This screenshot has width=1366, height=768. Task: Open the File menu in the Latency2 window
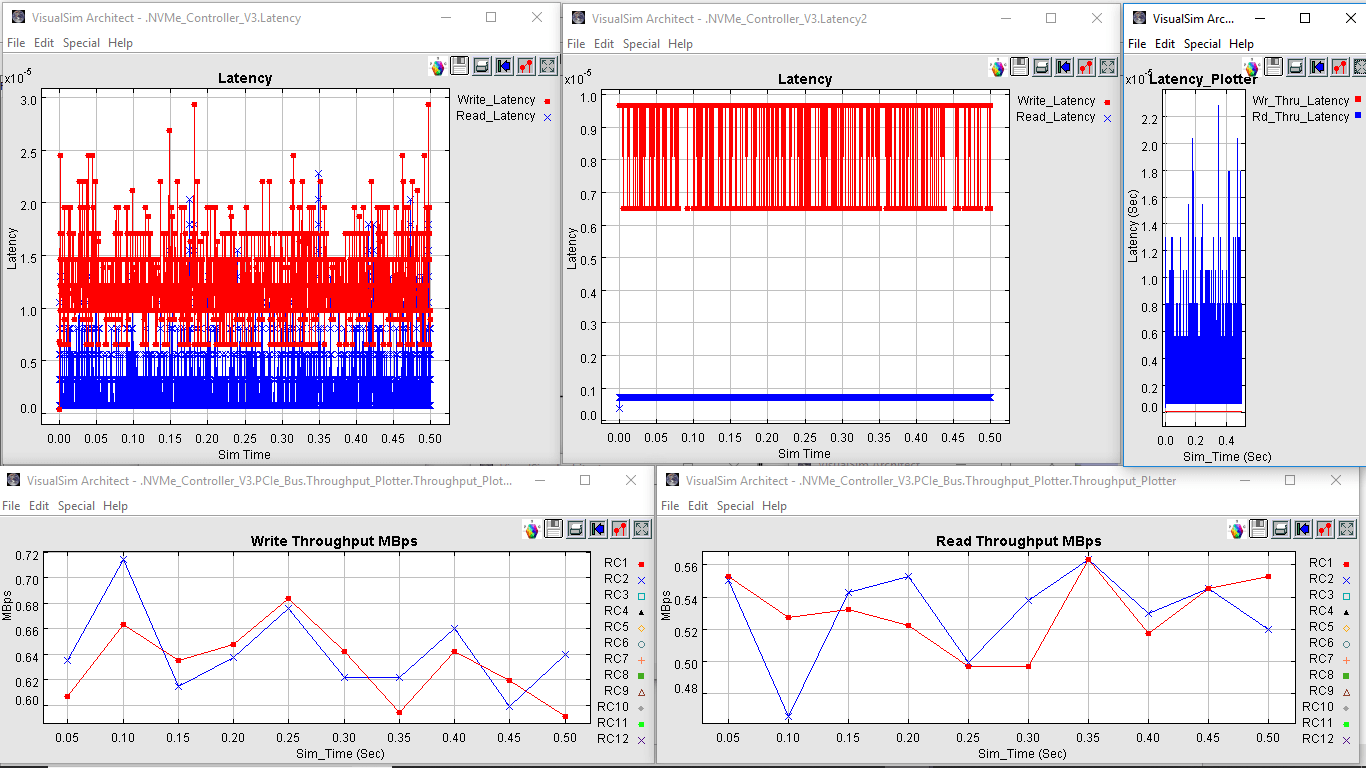(576, 44)
